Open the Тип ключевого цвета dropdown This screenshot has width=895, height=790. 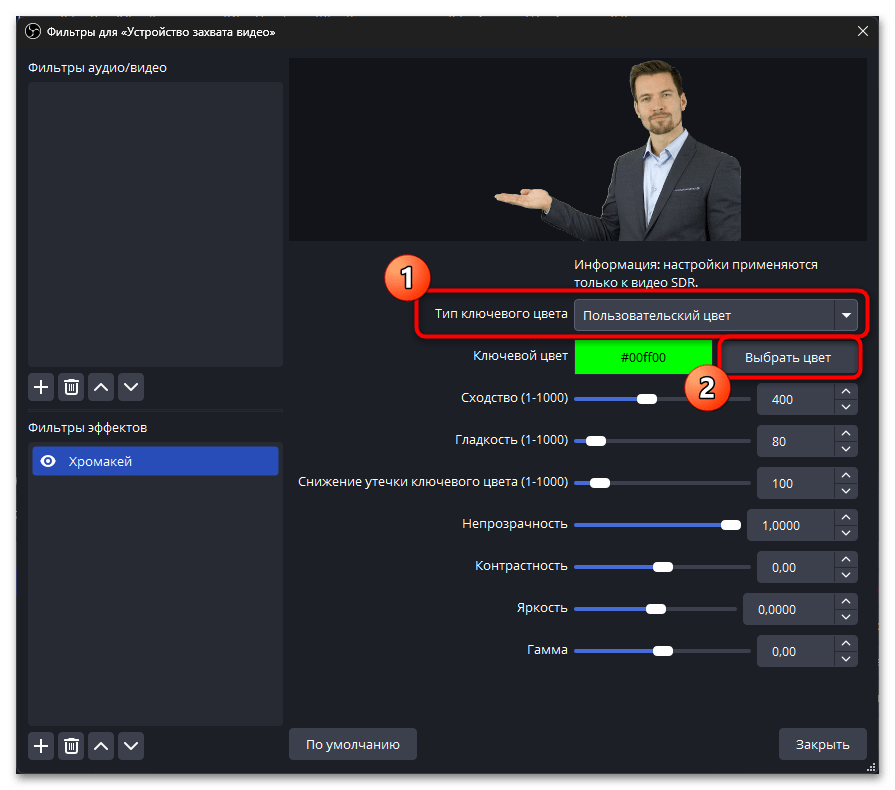coord(715,315)
